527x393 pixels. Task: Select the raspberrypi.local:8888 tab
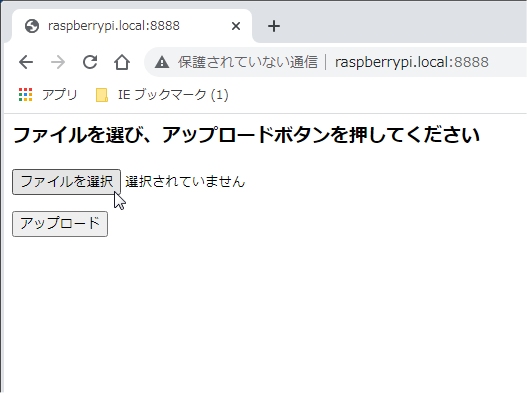pos(132,26)
